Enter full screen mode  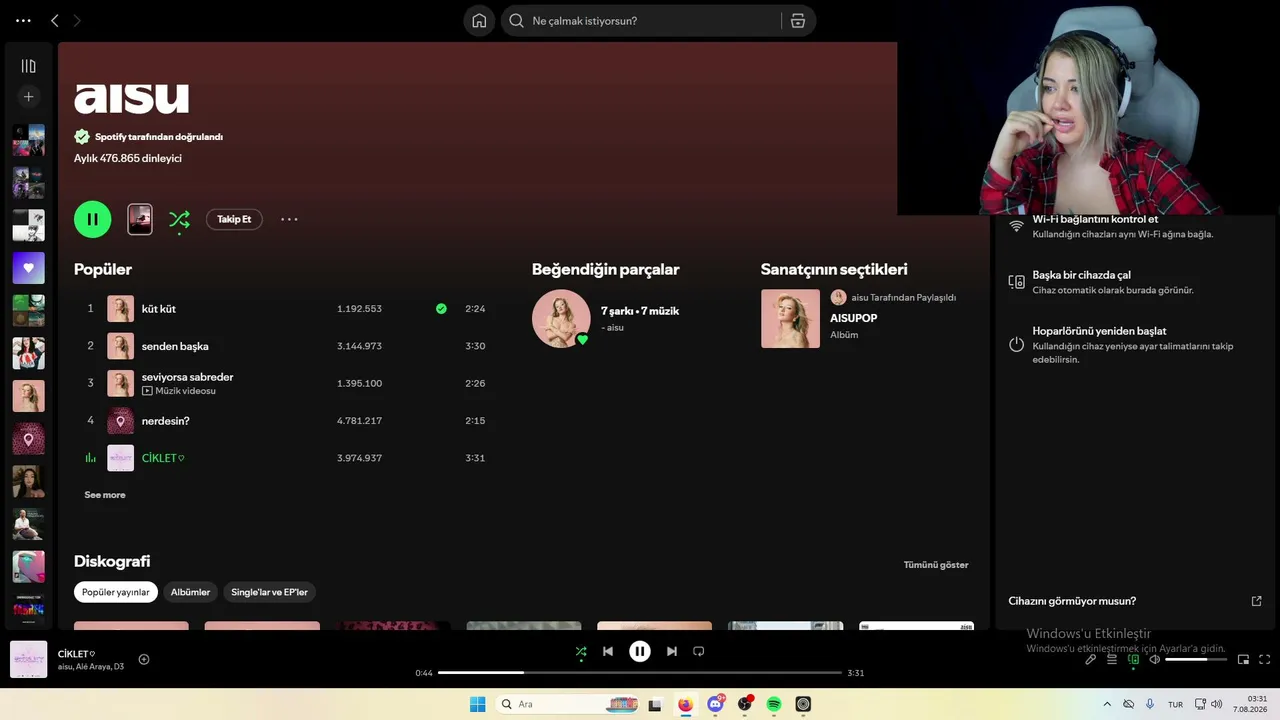pos(1265,660)
